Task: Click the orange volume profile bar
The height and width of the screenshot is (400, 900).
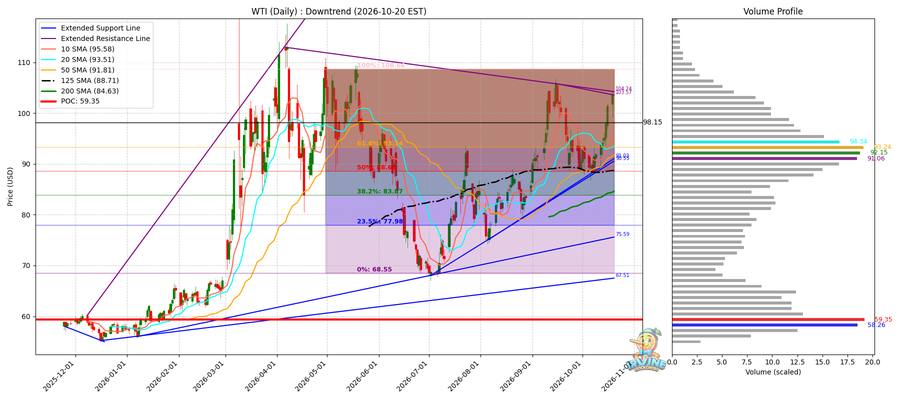Action: pos(767,147)
